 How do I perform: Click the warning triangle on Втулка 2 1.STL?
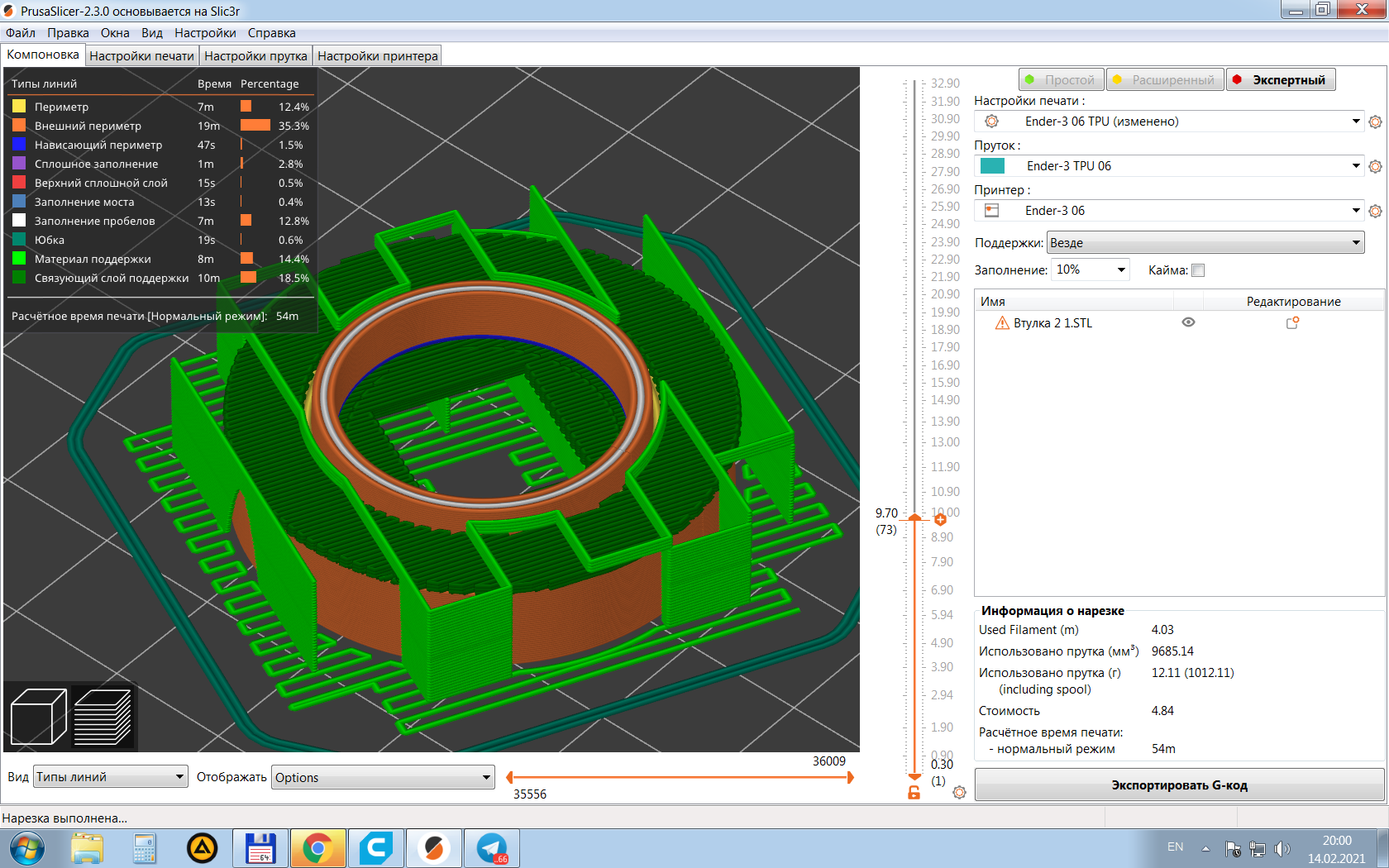click(x=1002, y=323)
